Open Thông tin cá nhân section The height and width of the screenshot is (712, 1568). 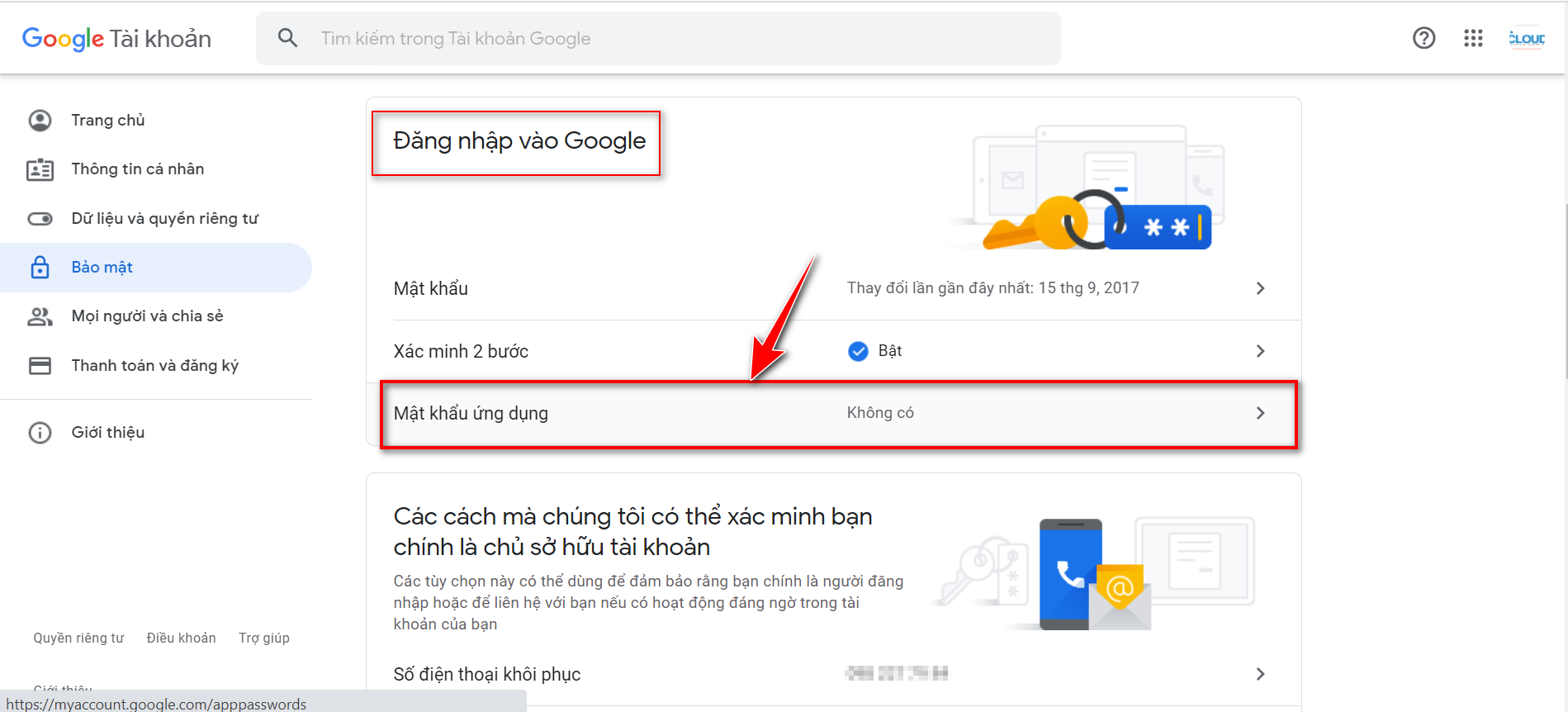pos(156,169)
